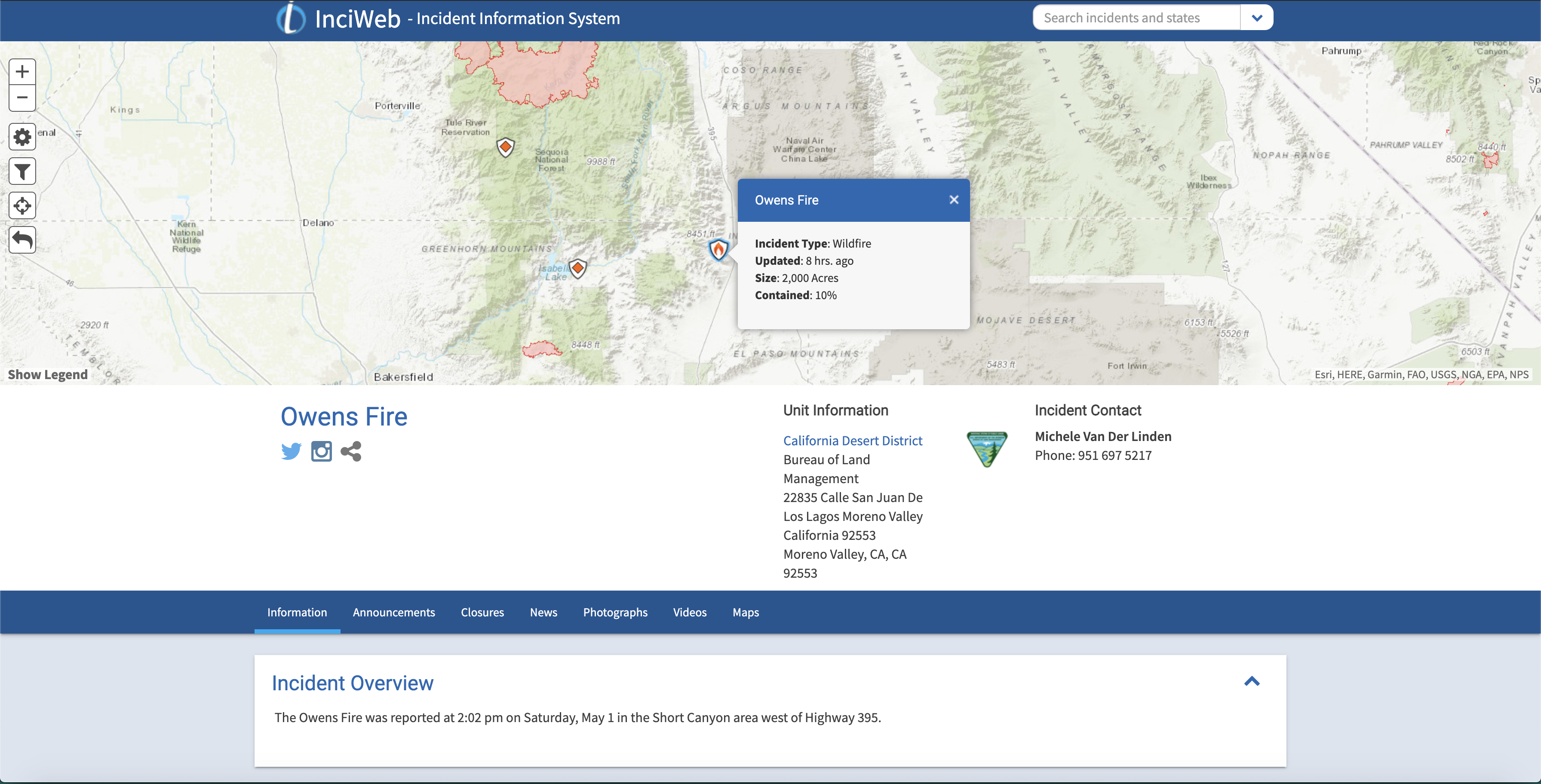
Task: Share Owens Fire on Twitter
Action: 292,451
